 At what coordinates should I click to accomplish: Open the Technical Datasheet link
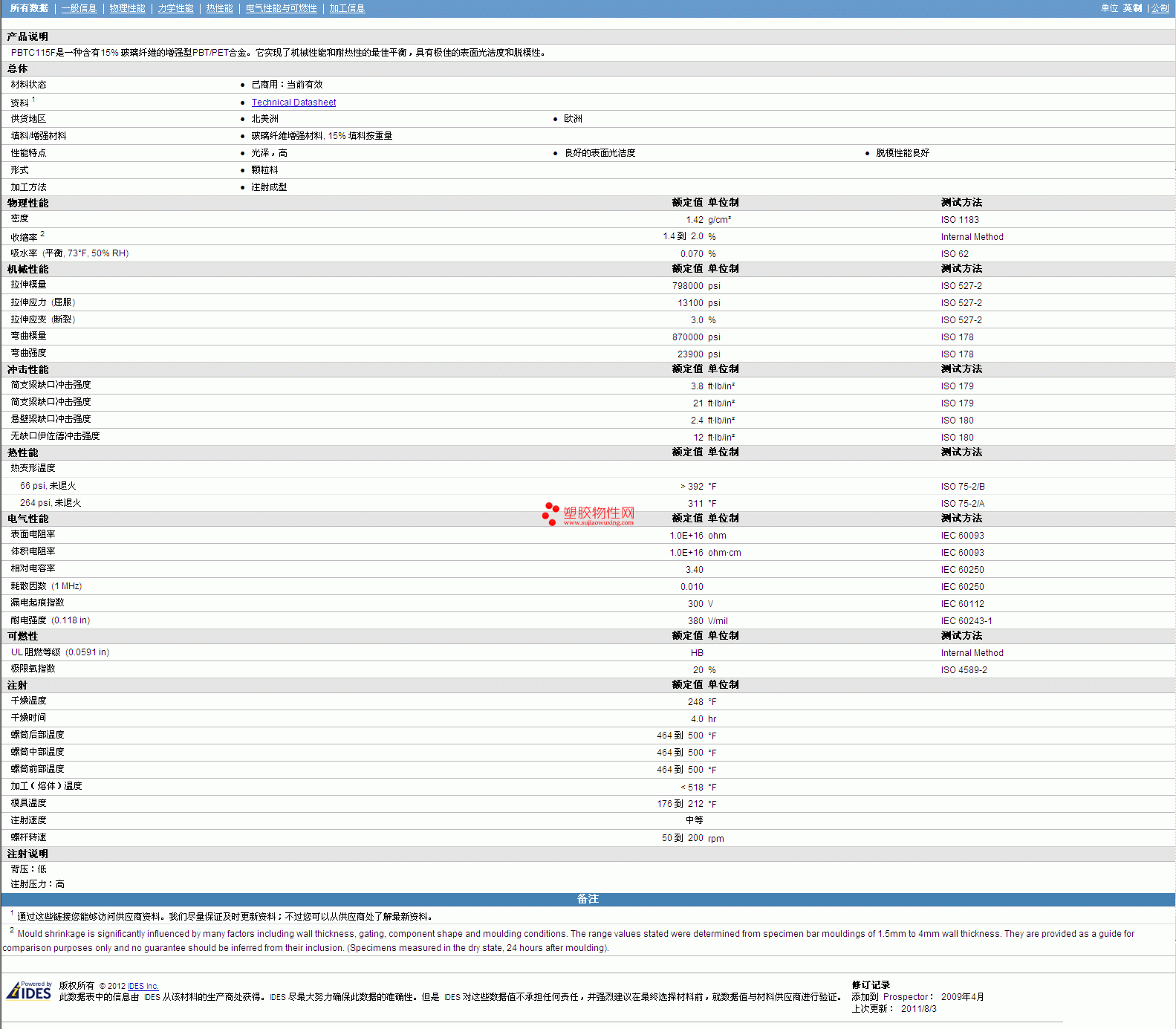click(x=293, y=103)
